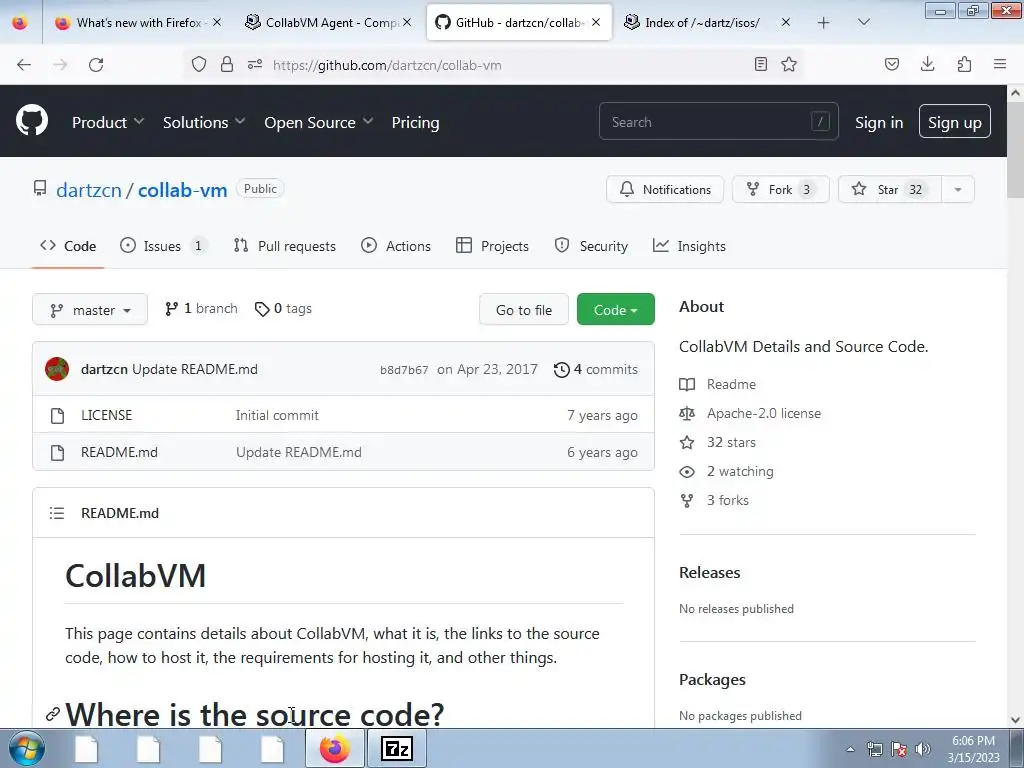Open the tracking protection shield icon

point(199,64)
